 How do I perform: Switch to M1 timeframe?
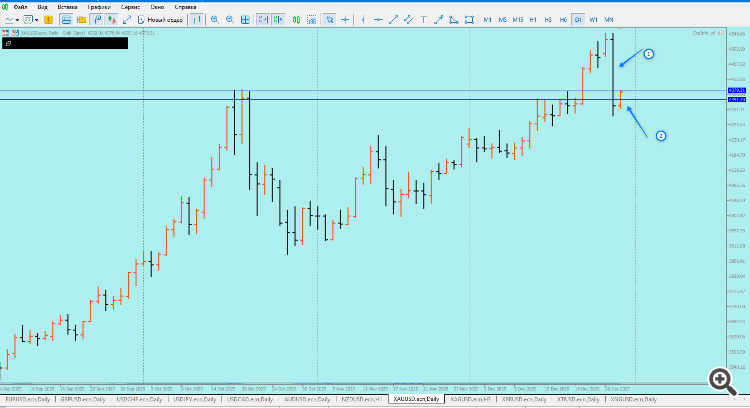[487, 20]
